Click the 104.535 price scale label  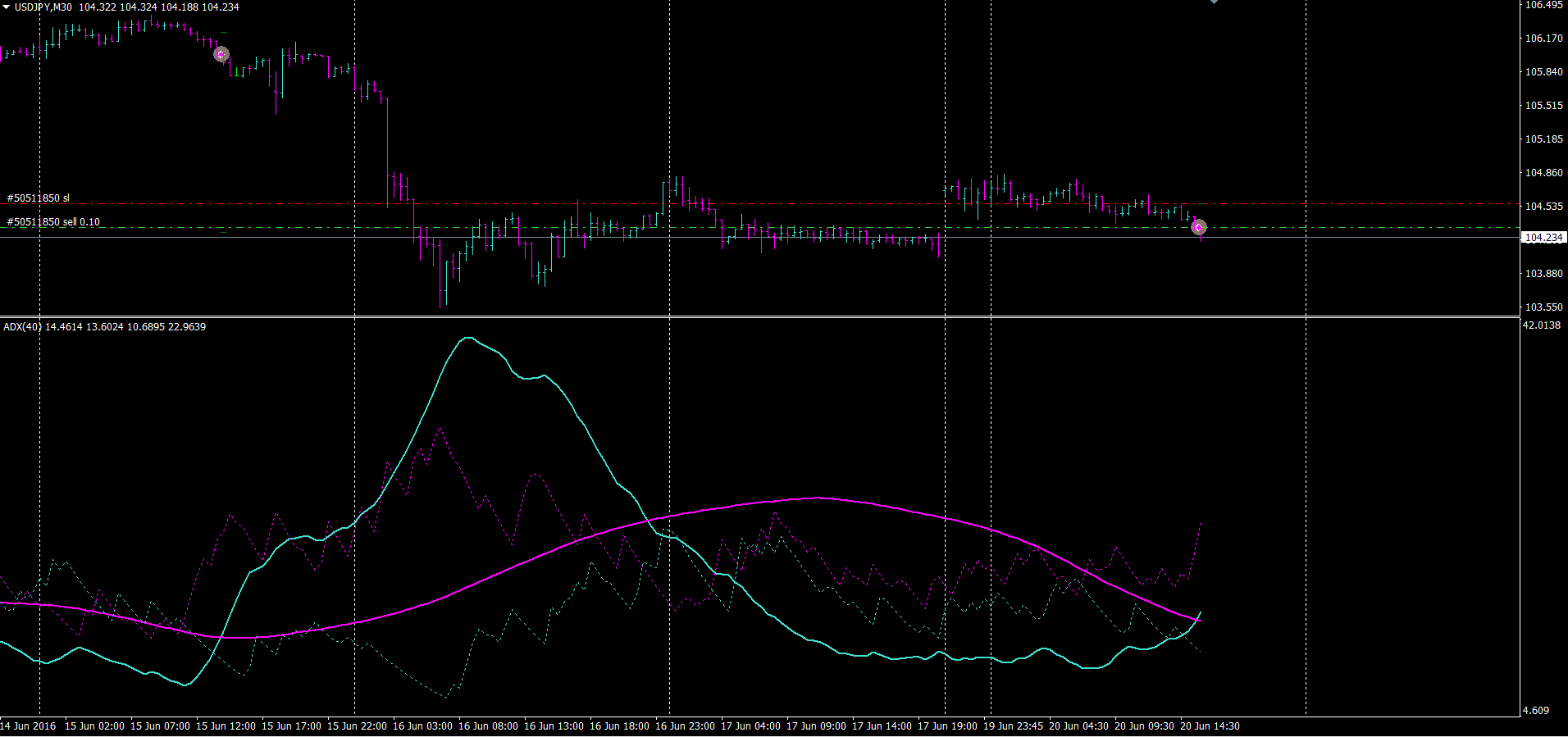point(1543,206)
